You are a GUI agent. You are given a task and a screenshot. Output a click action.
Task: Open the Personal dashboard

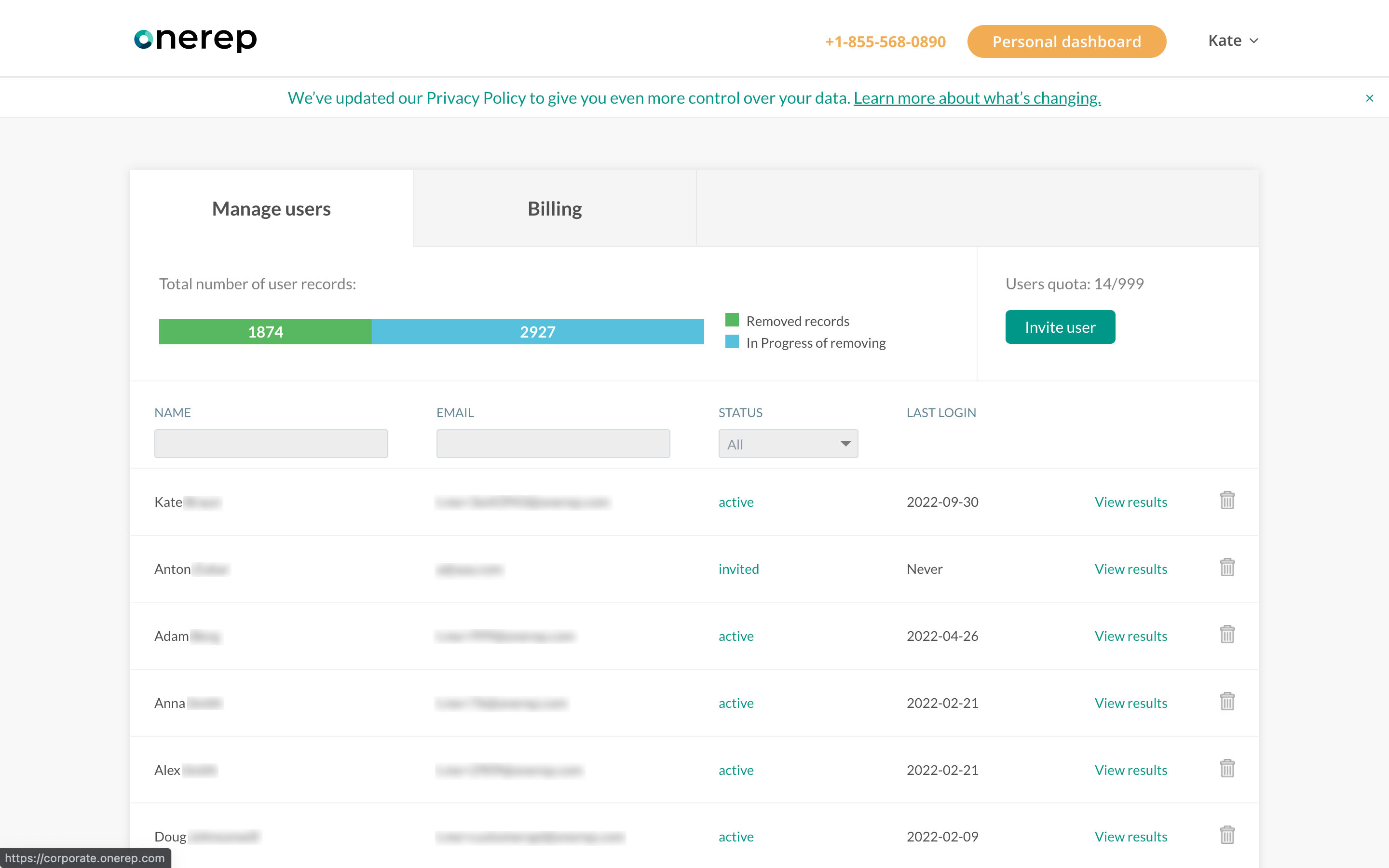pyautogui.click(x=1066, y=41)
